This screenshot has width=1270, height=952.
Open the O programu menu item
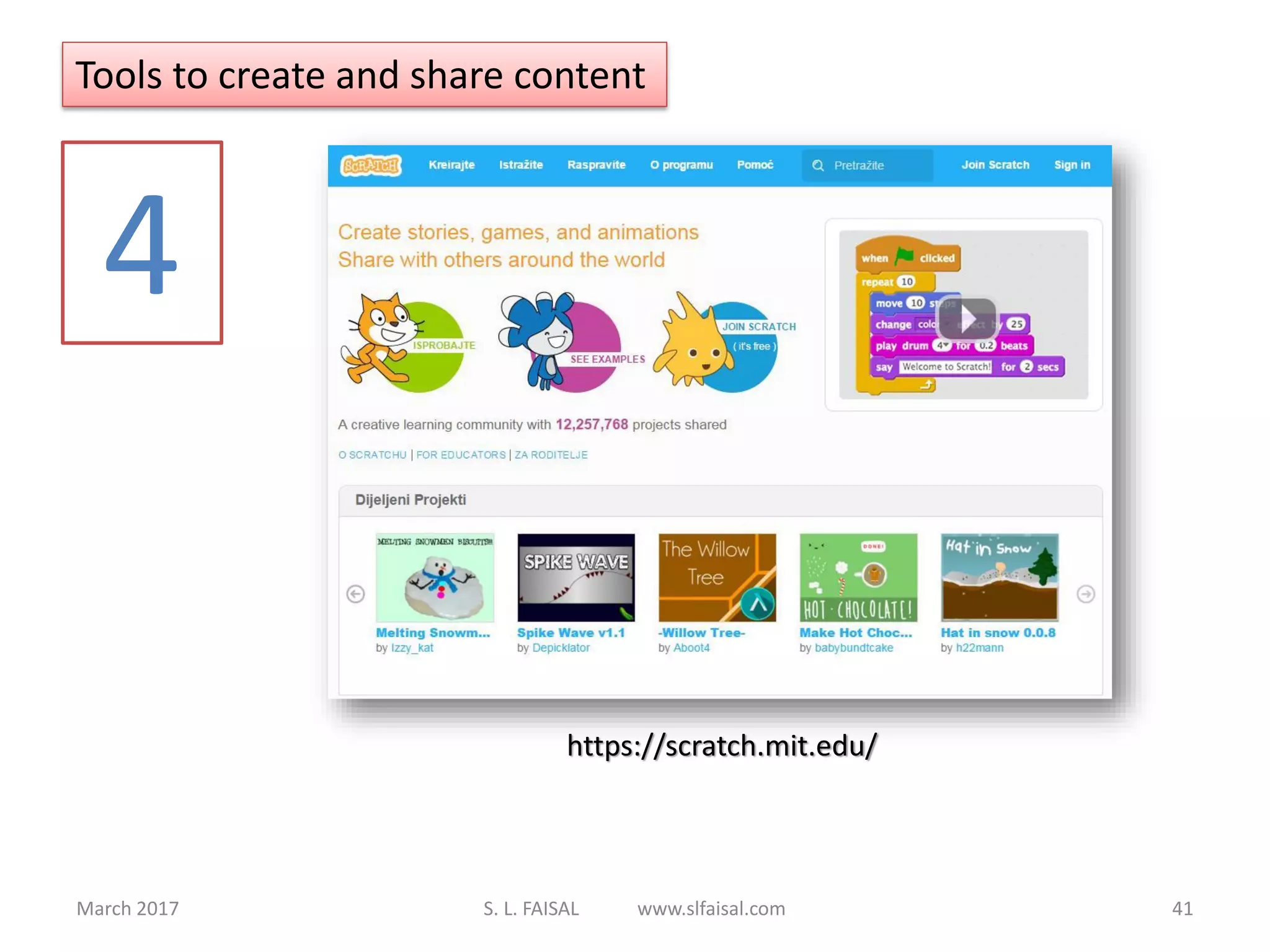[x=682, y=165]
